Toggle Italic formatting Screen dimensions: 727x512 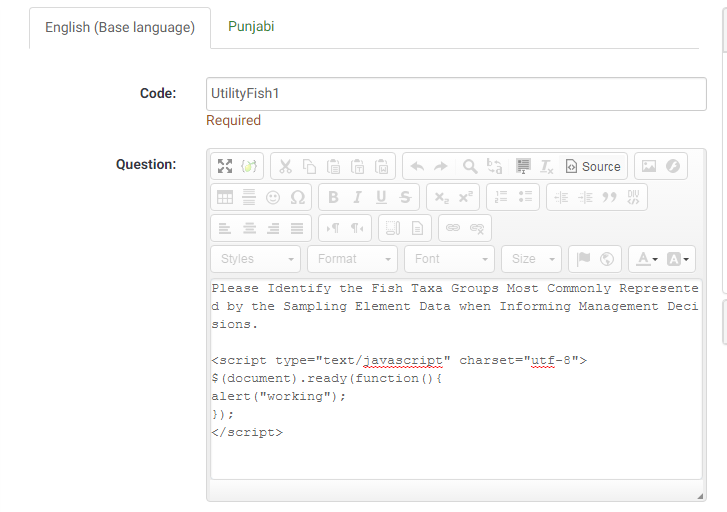pyautogui.click(x=357, y=197)
